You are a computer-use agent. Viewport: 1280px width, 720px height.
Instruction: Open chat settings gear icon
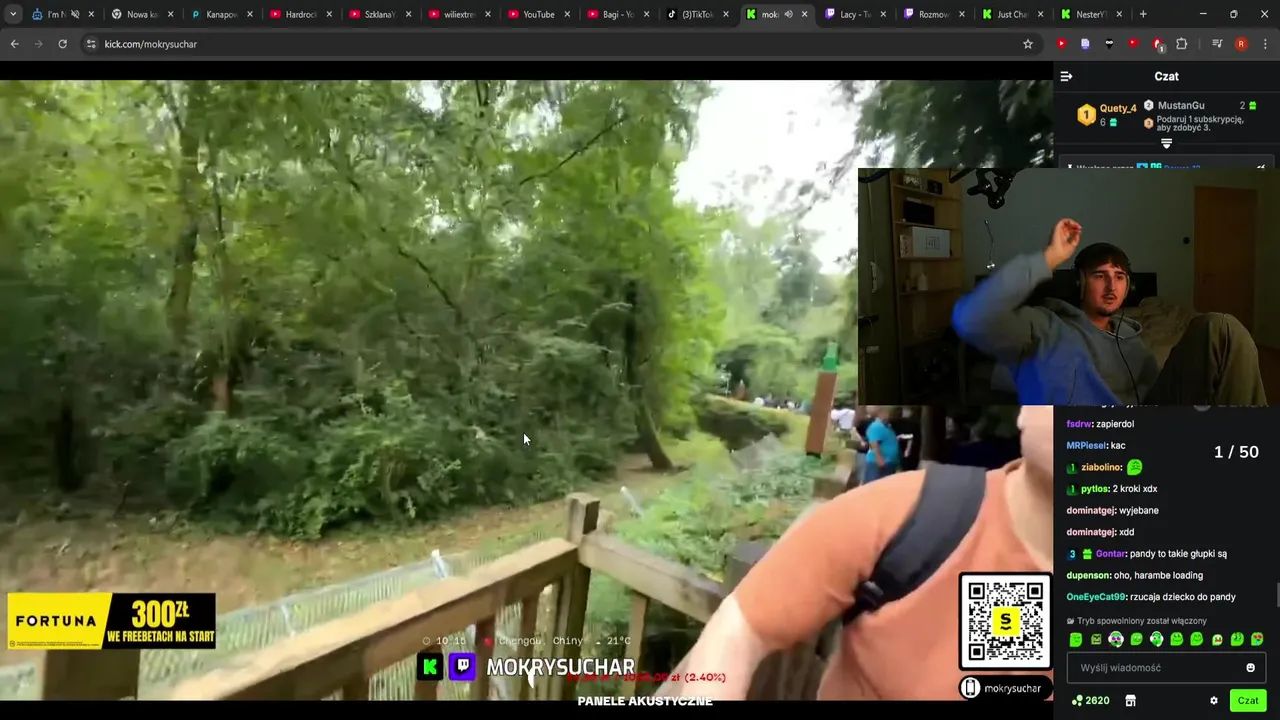click(1214, 701)
